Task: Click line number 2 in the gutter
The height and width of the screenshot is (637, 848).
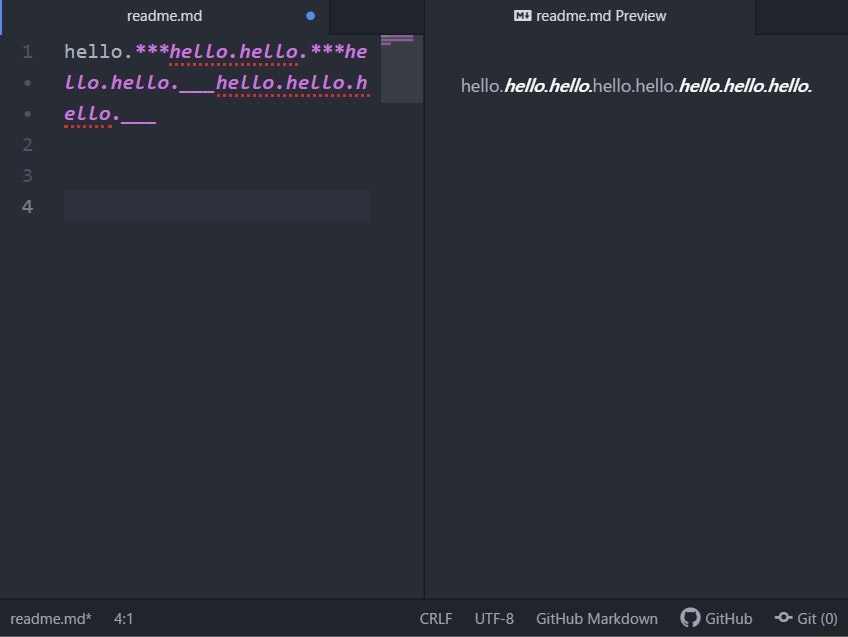Action: [x=28, y=145]
